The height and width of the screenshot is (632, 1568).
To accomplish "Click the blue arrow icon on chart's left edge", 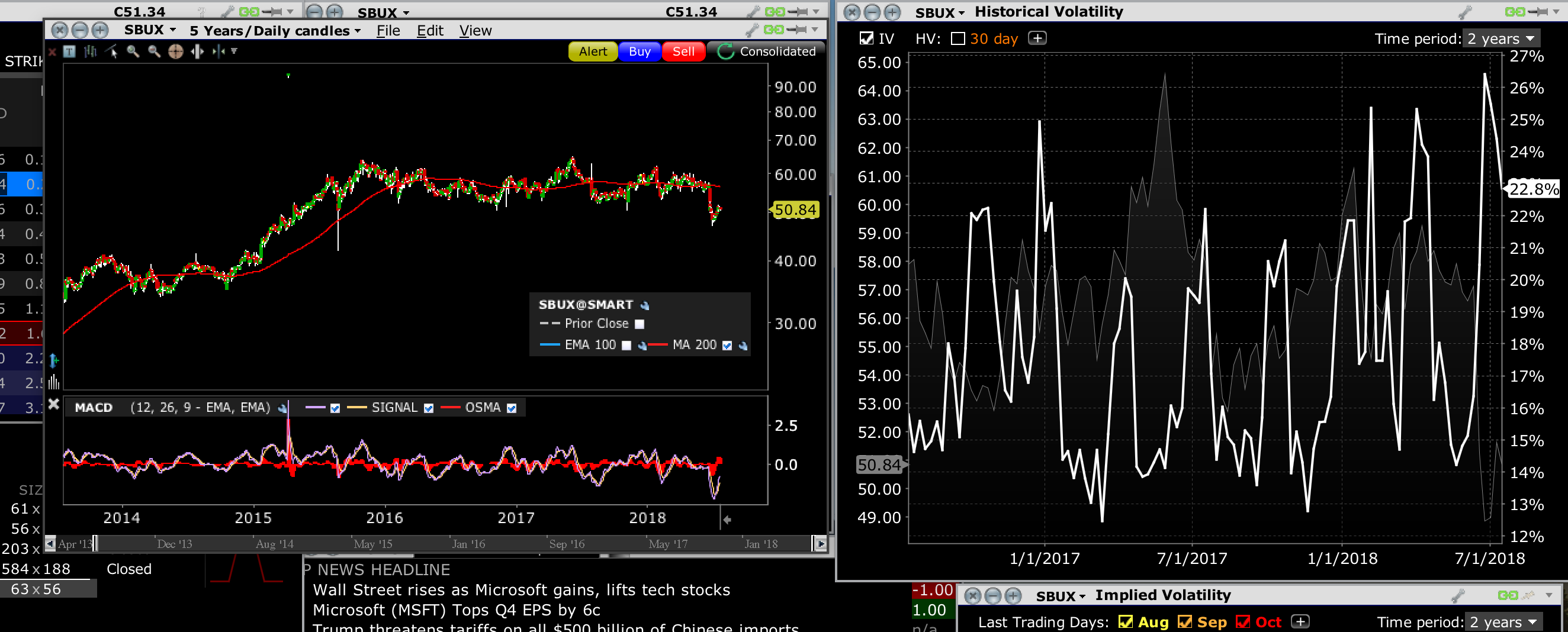I will 53,361.
